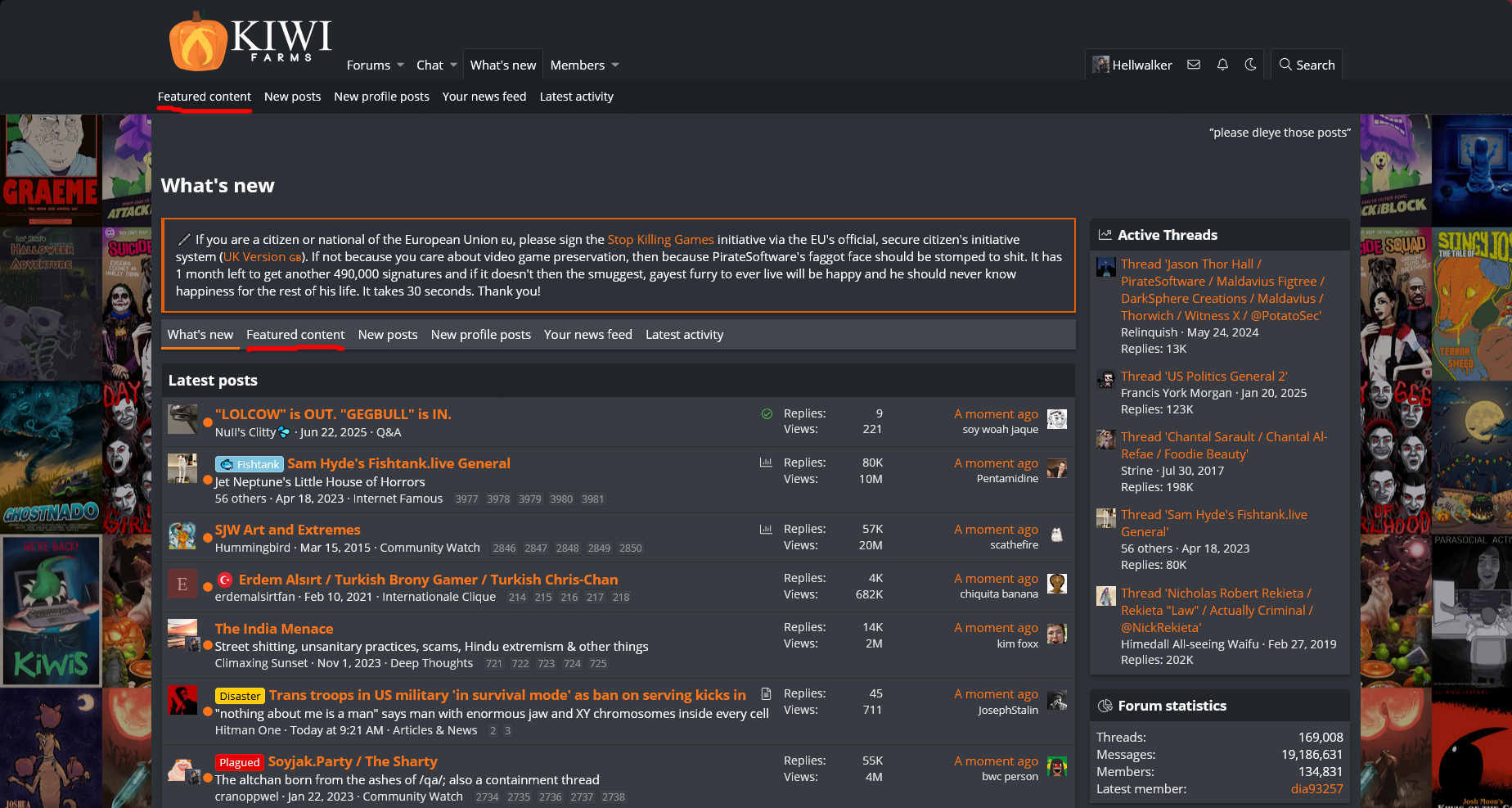Click the Turkish flag icon on Erdem row
Image resolution: width=1512 pixels, height=808 pixels.
click(x=225, y=580)
